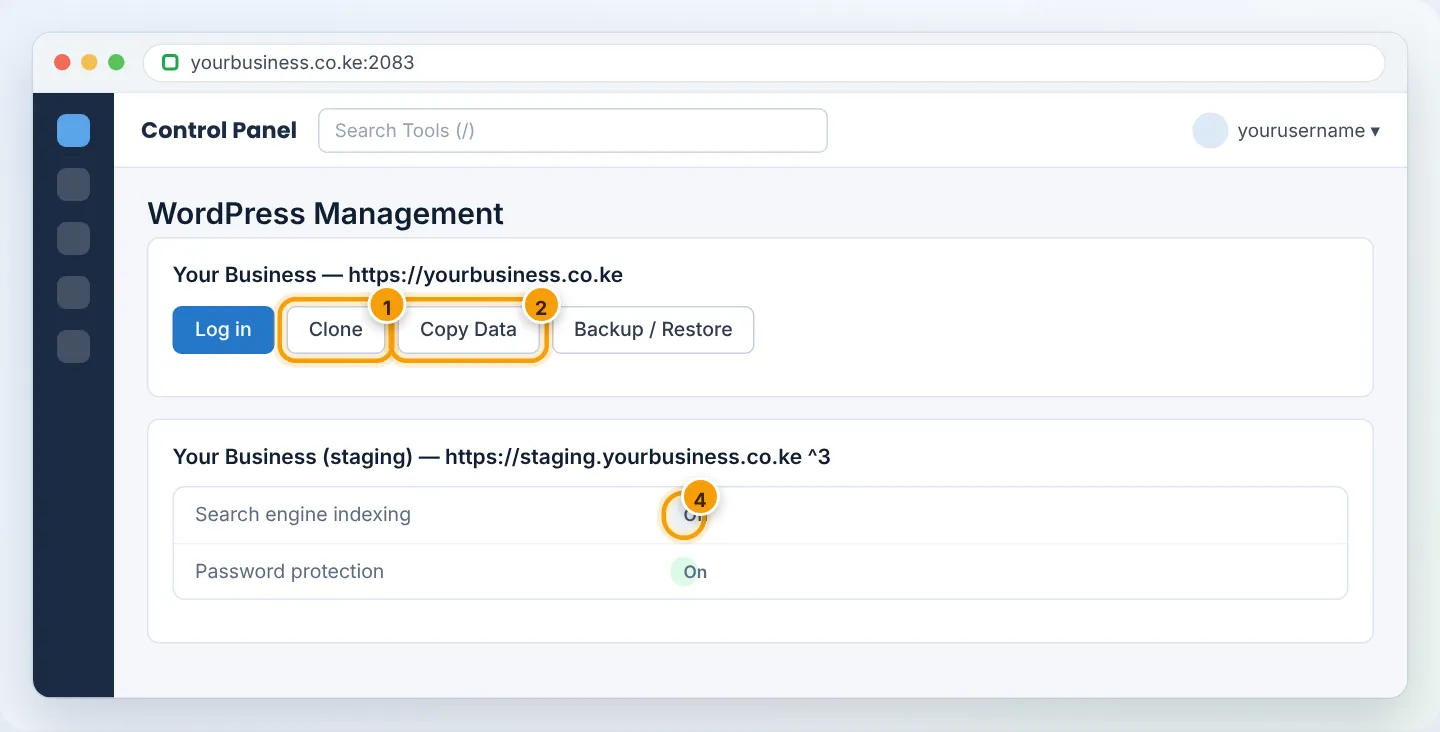Viewport: 1440px width, 732px height.
Task: Click the Your Business (staging) site title
Action: click(502, 457)
